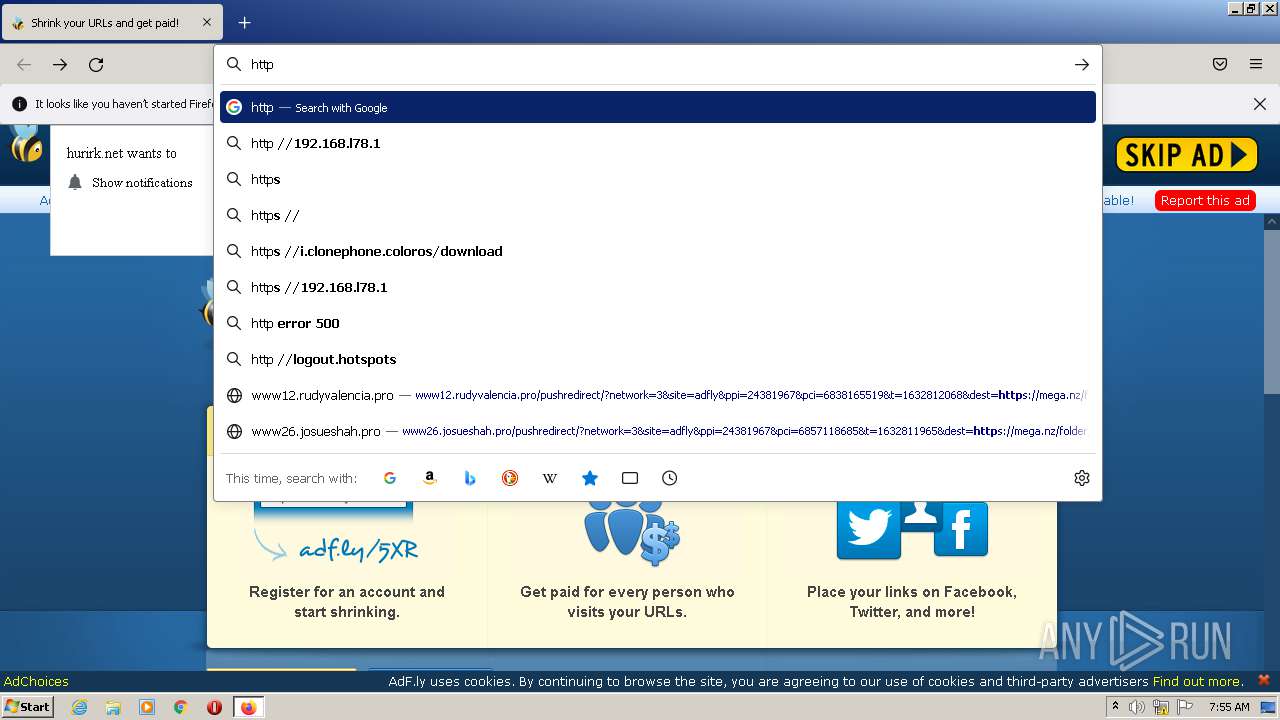Image resolution: width=1280 pixels, height=720 pixels.
Task: Open the Save to Pocket icon
Action: click(1220, 64)
